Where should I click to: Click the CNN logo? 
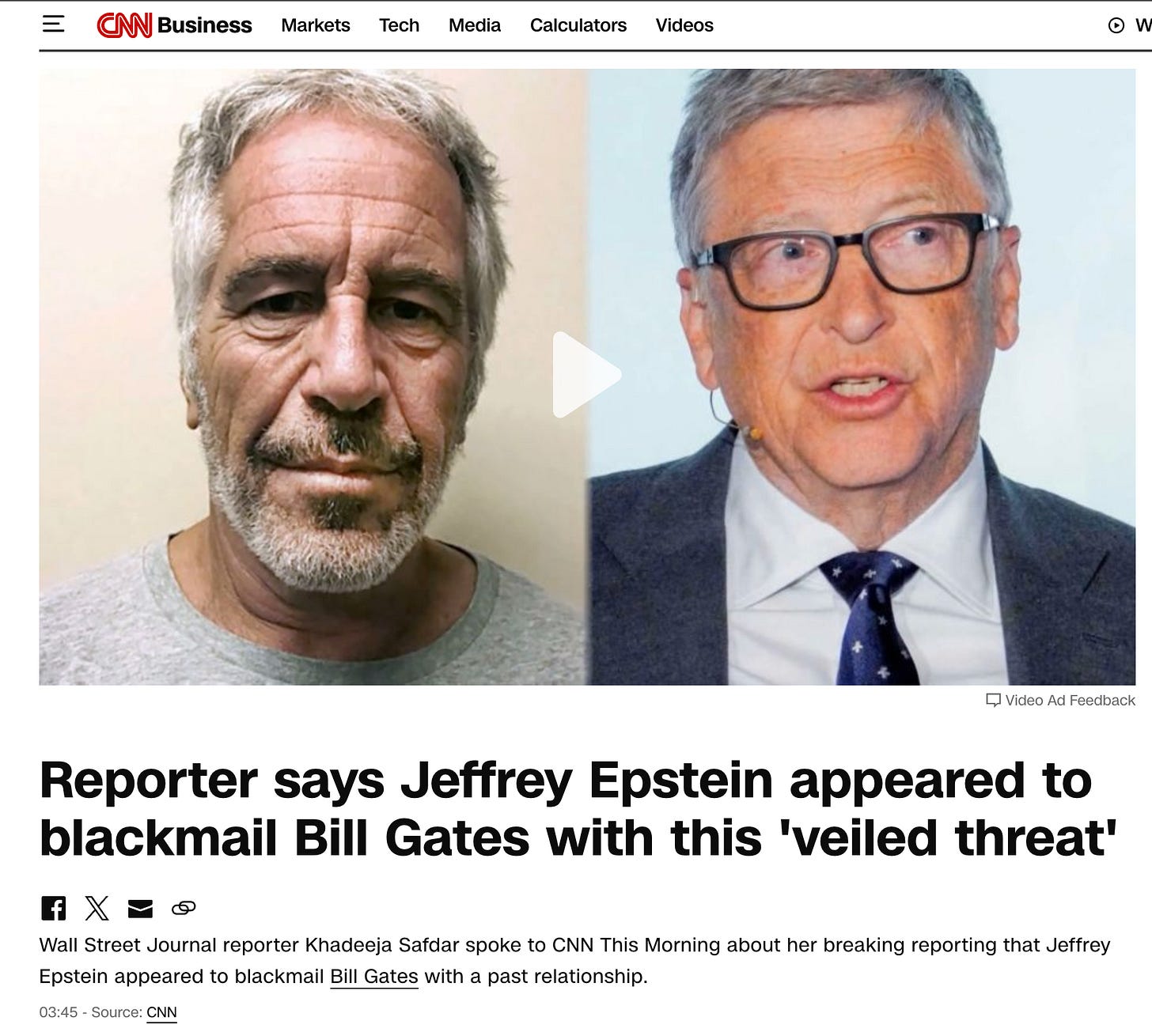click(x=124, y=25)
